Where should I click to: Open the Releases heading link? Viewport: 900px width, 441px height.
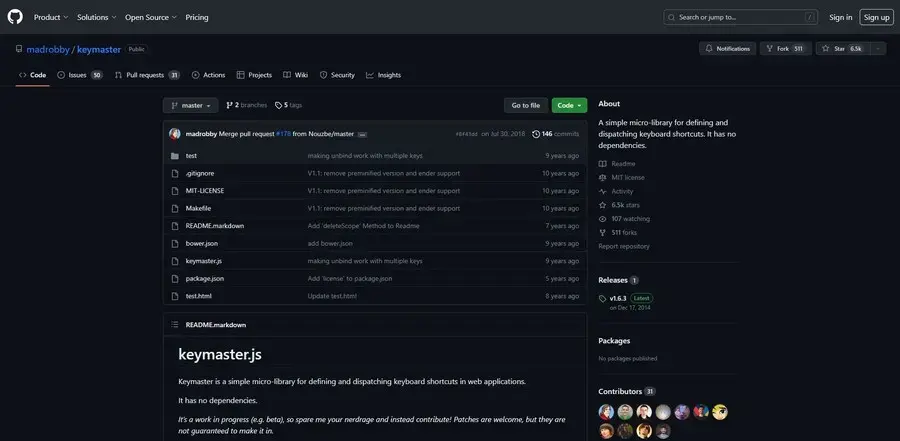(x=618, y=280)
